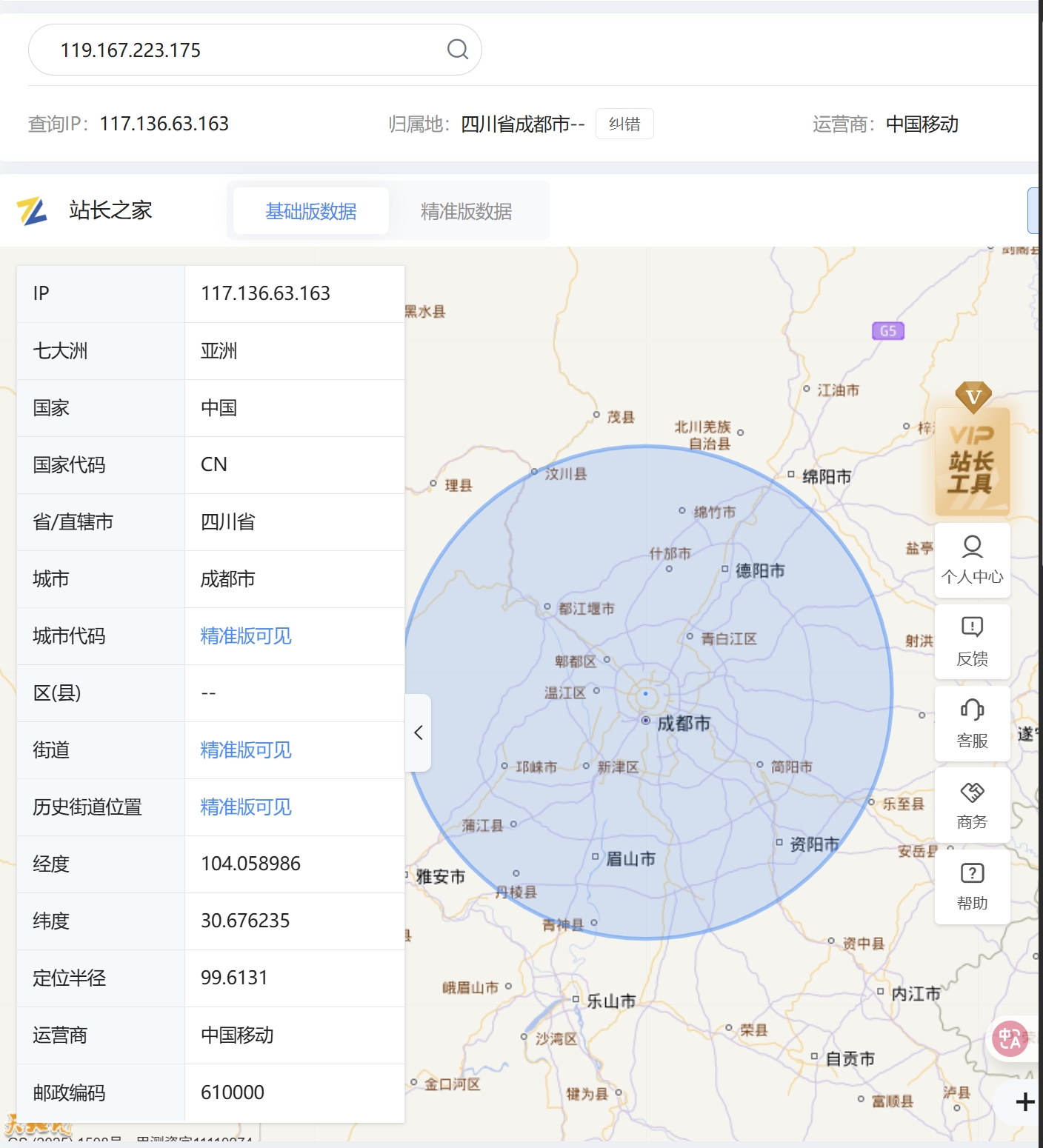Screen dimensions: 1043x1148
Task: Click 德阳市 label on map
Action: [760, 570]
